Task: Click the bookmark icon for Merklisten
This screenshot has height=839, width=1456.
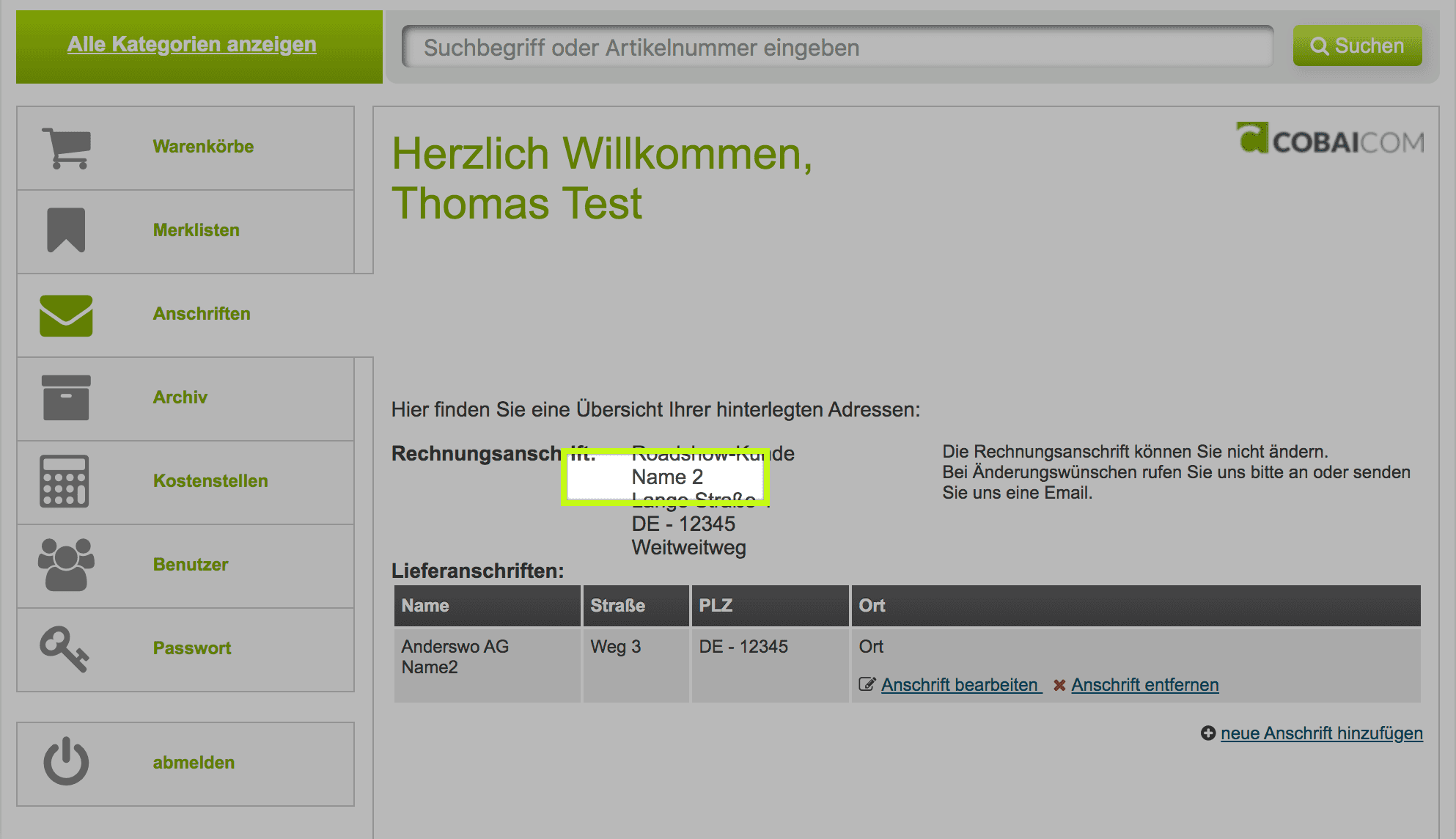Action: [x=66, y=230]
